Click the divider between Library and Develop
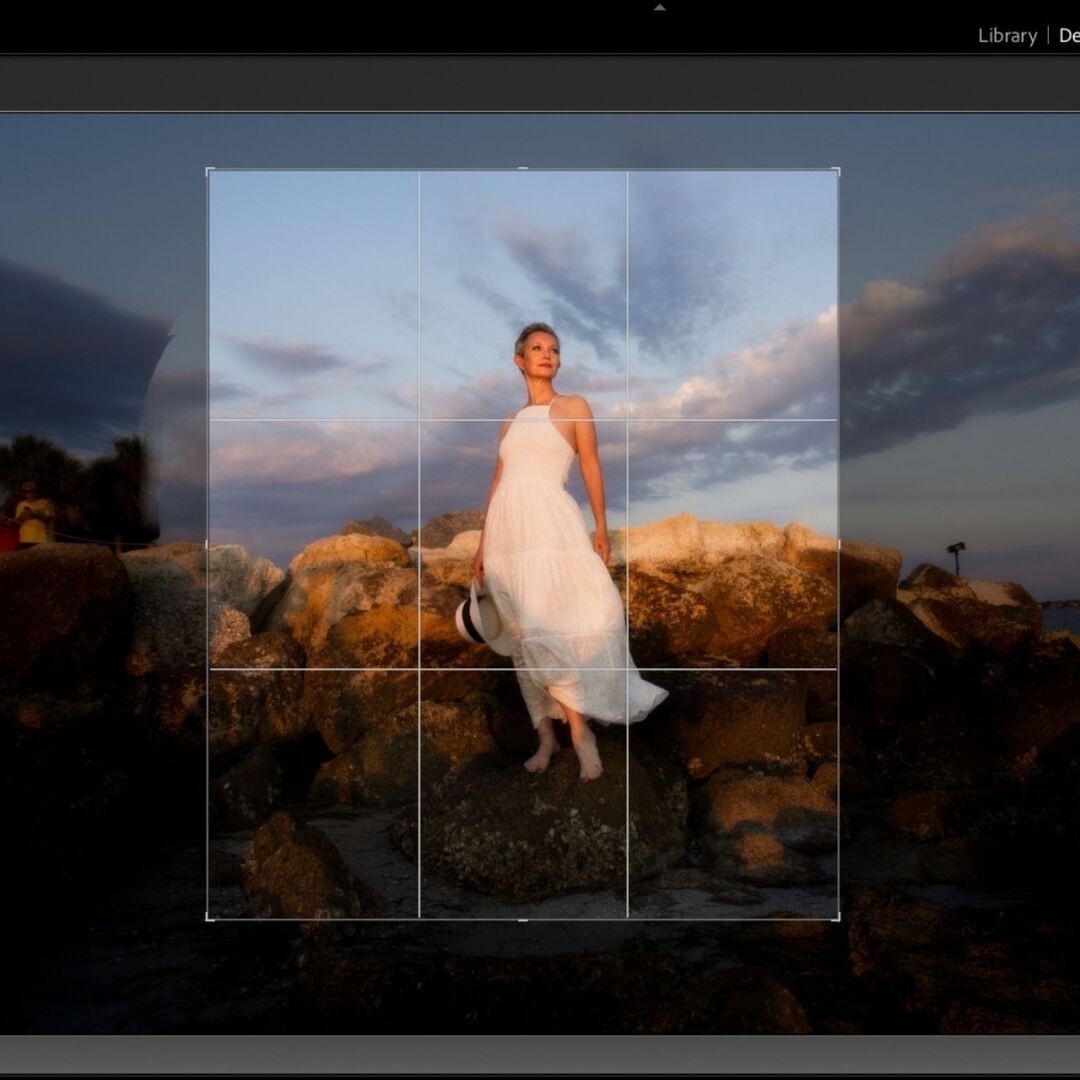The width and height of the screenshot is (1080, 1080). coord(1046,36)
